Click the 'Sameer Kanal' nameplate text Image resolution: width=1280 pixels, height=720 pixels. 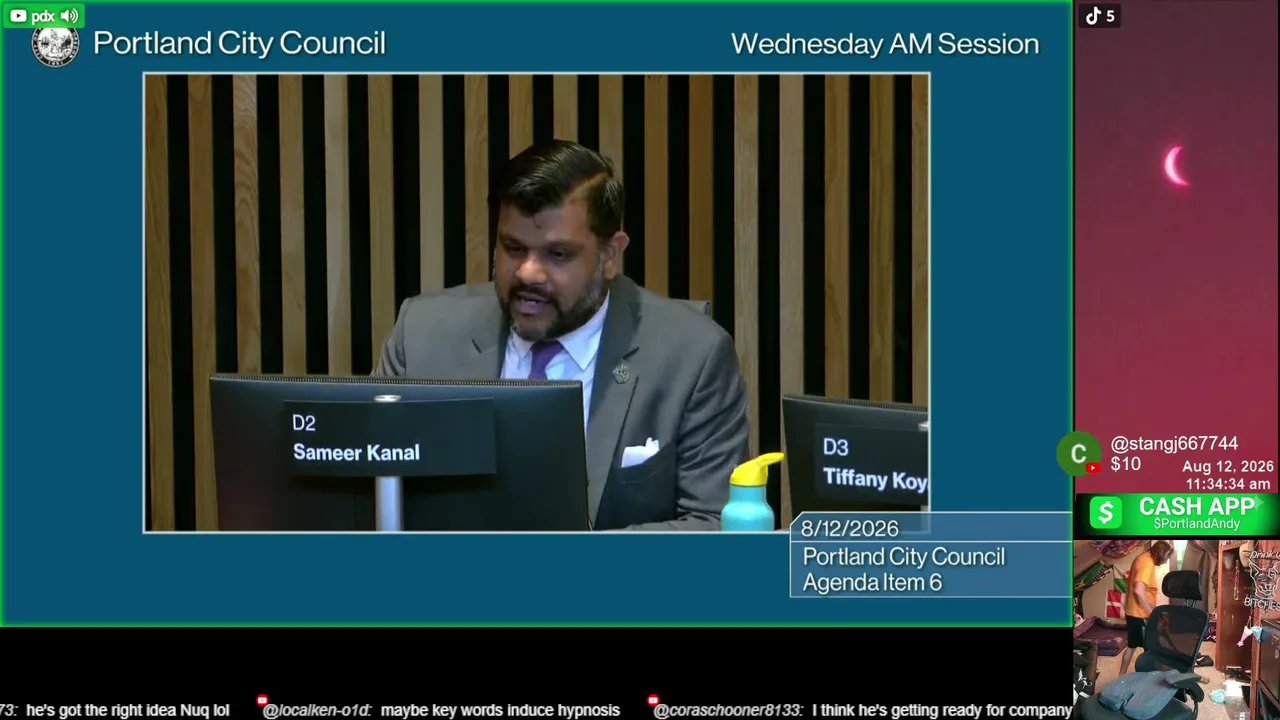click(356, 453)
